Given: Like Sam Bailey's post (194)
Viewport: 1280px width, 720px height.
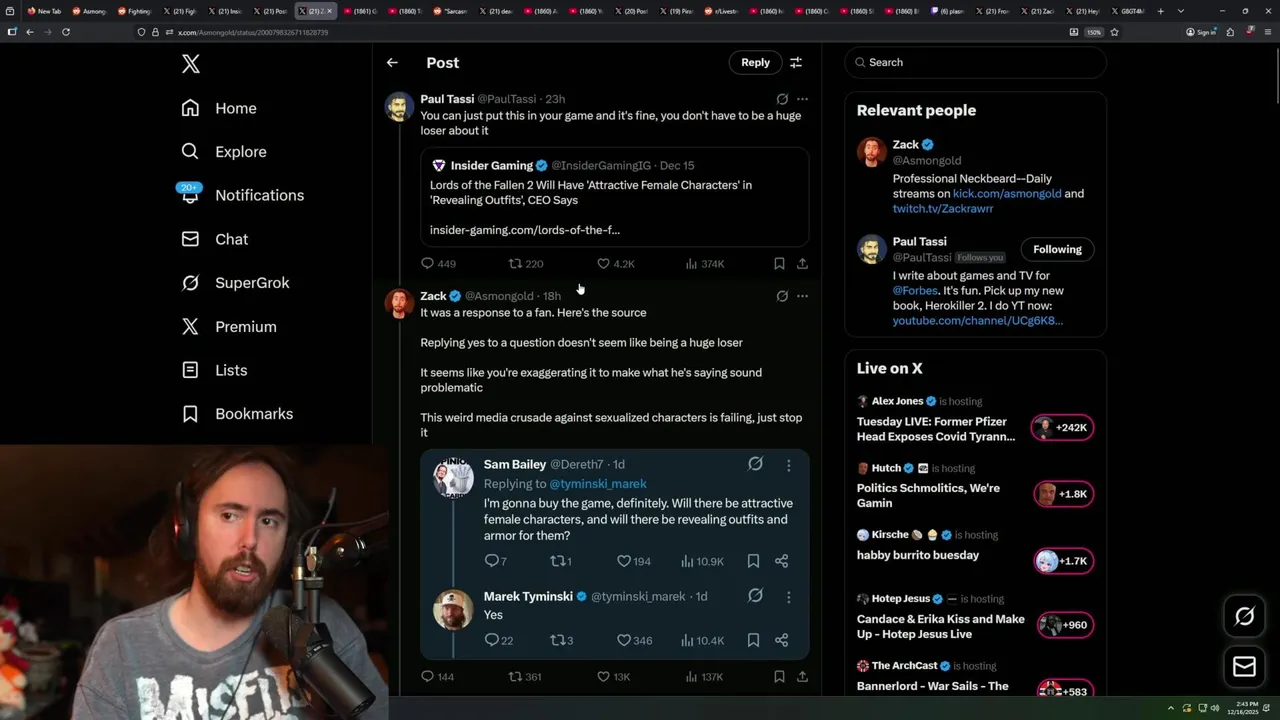Looking at the screenshot, I should [633, 561].
